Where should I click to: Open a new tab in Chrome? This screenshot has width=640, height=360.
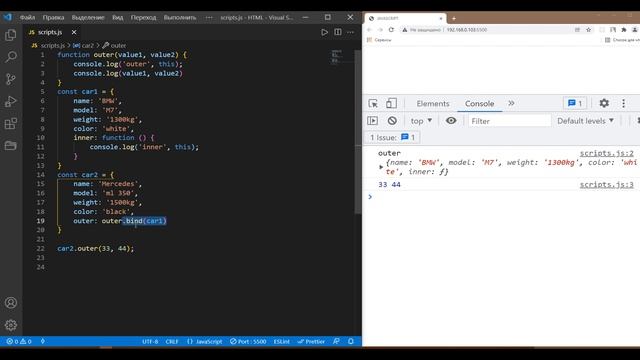click(x=453, y=18)
